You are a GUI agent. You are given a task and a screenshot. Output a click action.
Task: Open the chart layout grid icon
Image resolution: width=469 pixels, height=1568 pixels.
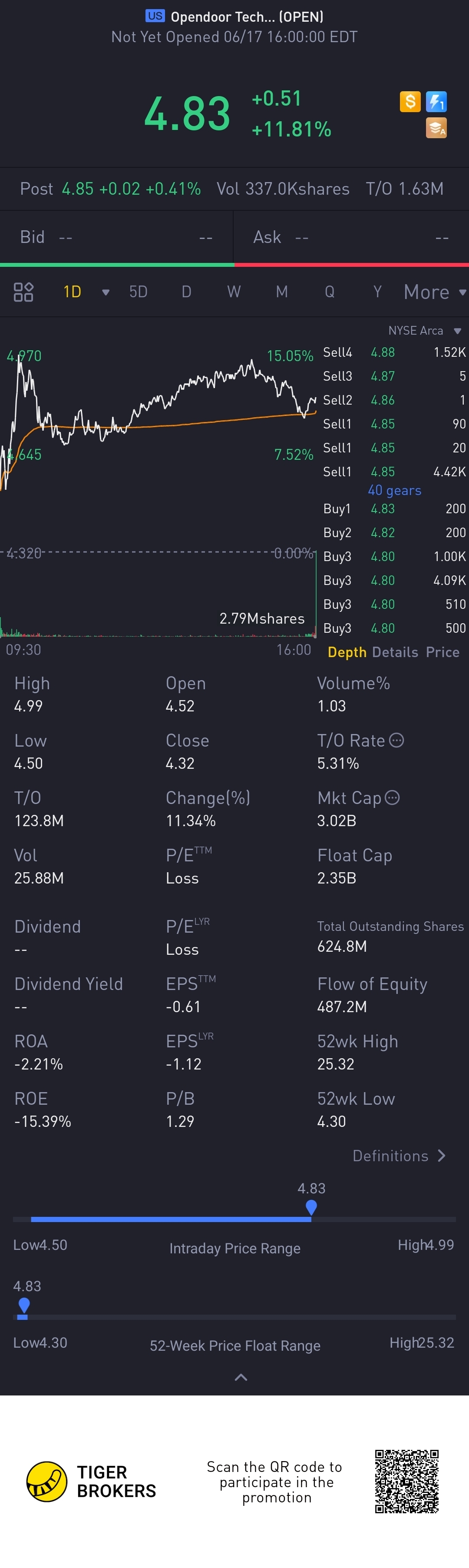click(23, 292)
